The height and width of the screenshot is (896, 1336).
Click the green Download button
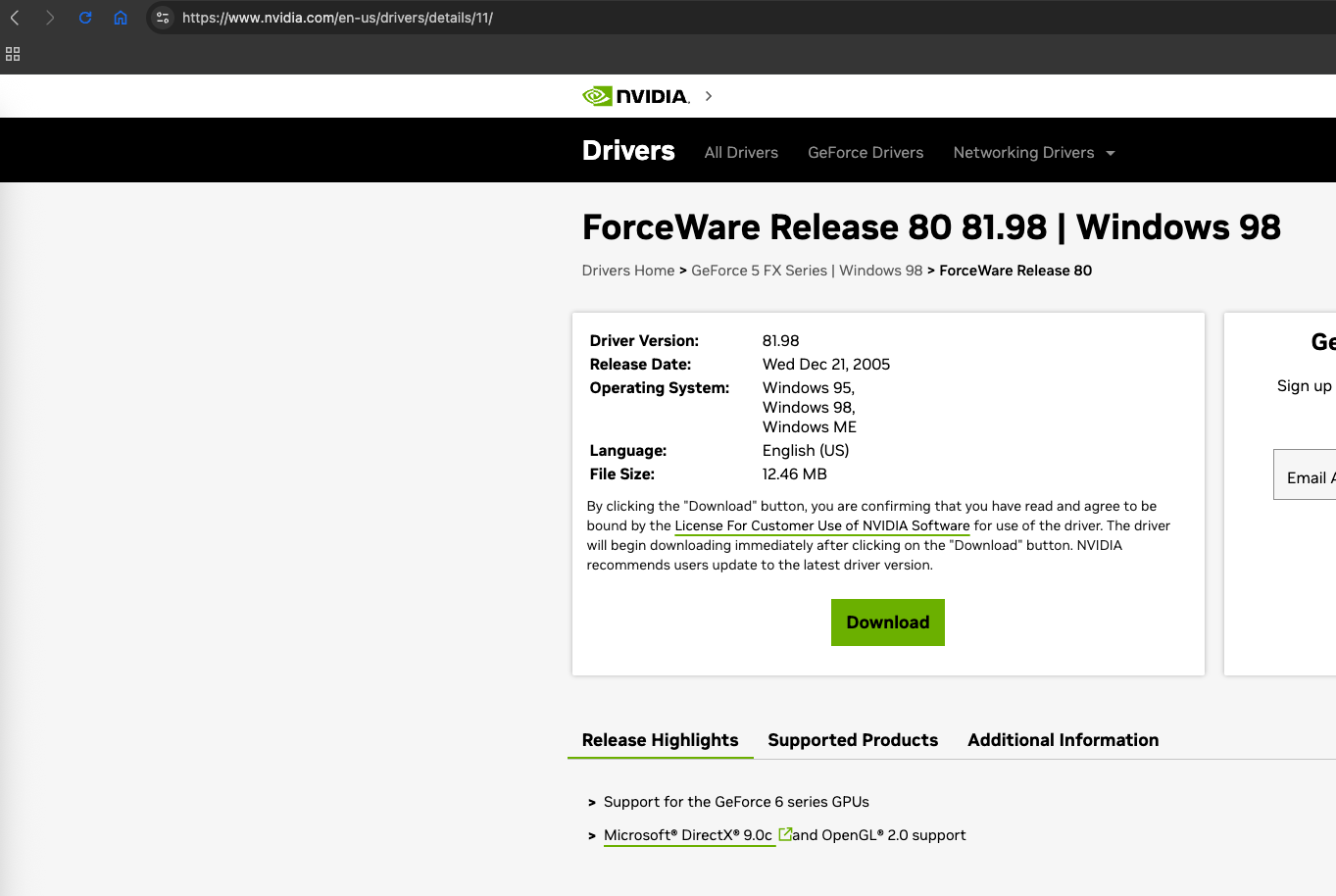[888, 622]
